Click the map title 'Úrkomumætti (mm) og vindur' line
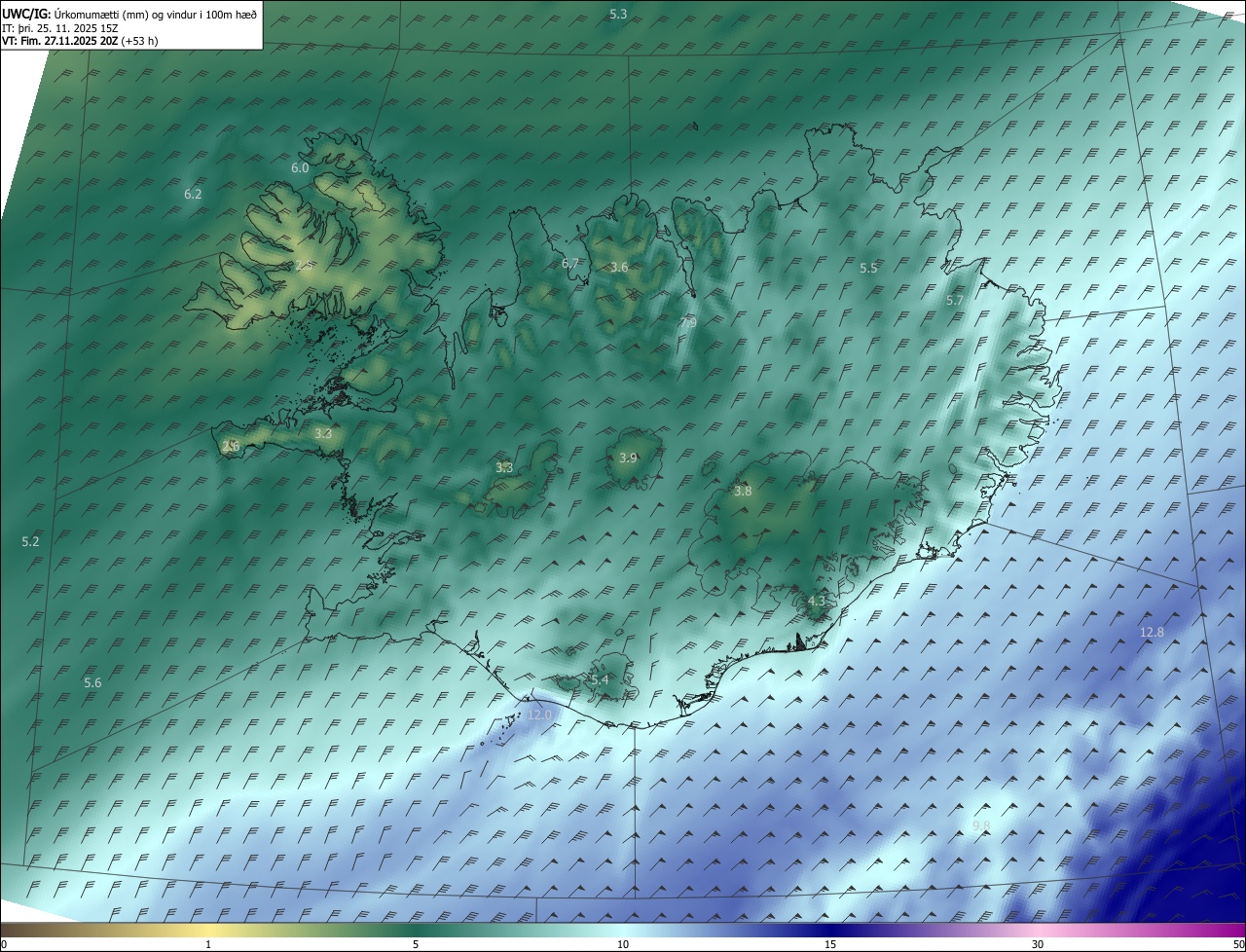The height and width of the screenshot is (952, 1246). [130, 15]
